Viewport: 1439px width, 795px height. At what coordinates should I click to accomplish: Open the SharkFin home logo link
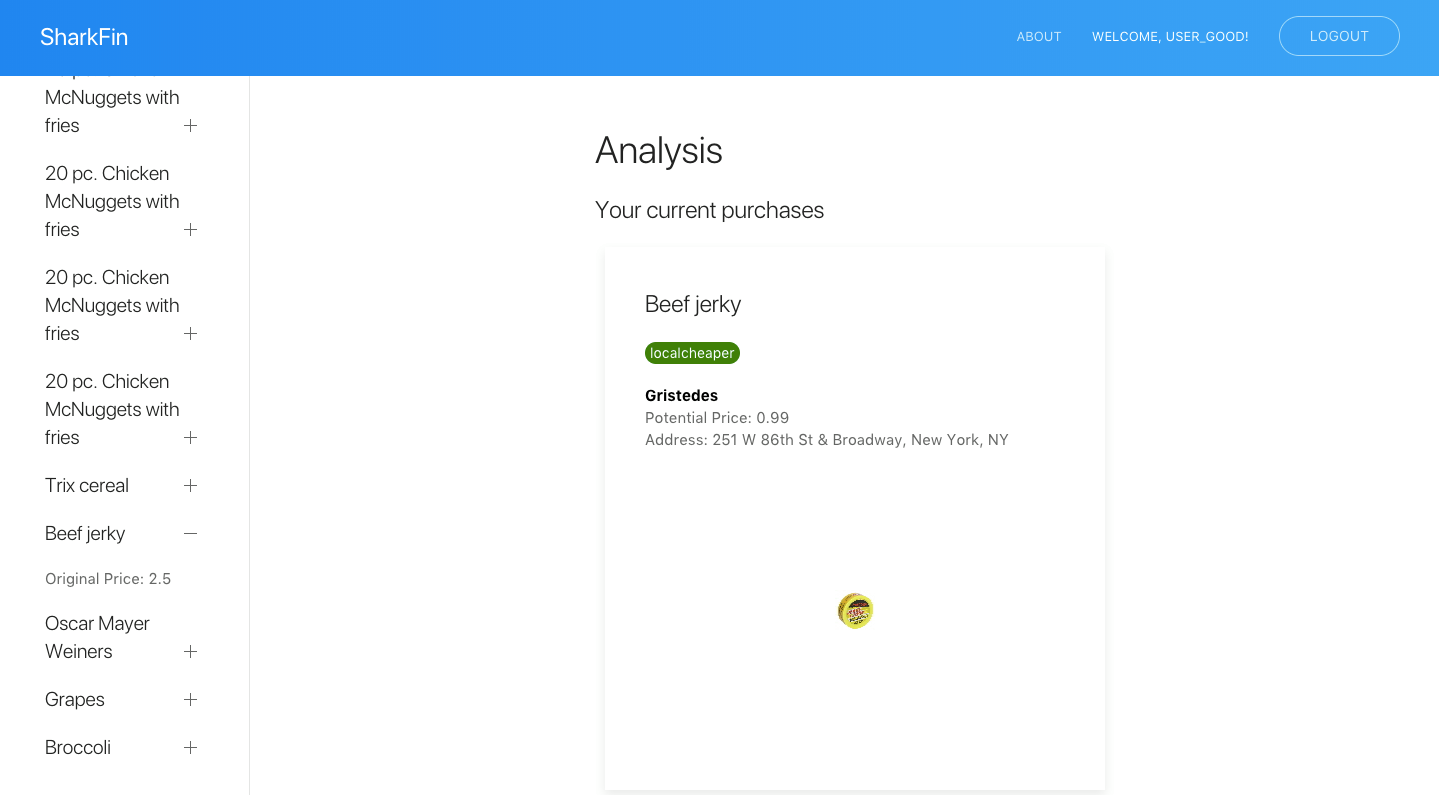(84, 37)
